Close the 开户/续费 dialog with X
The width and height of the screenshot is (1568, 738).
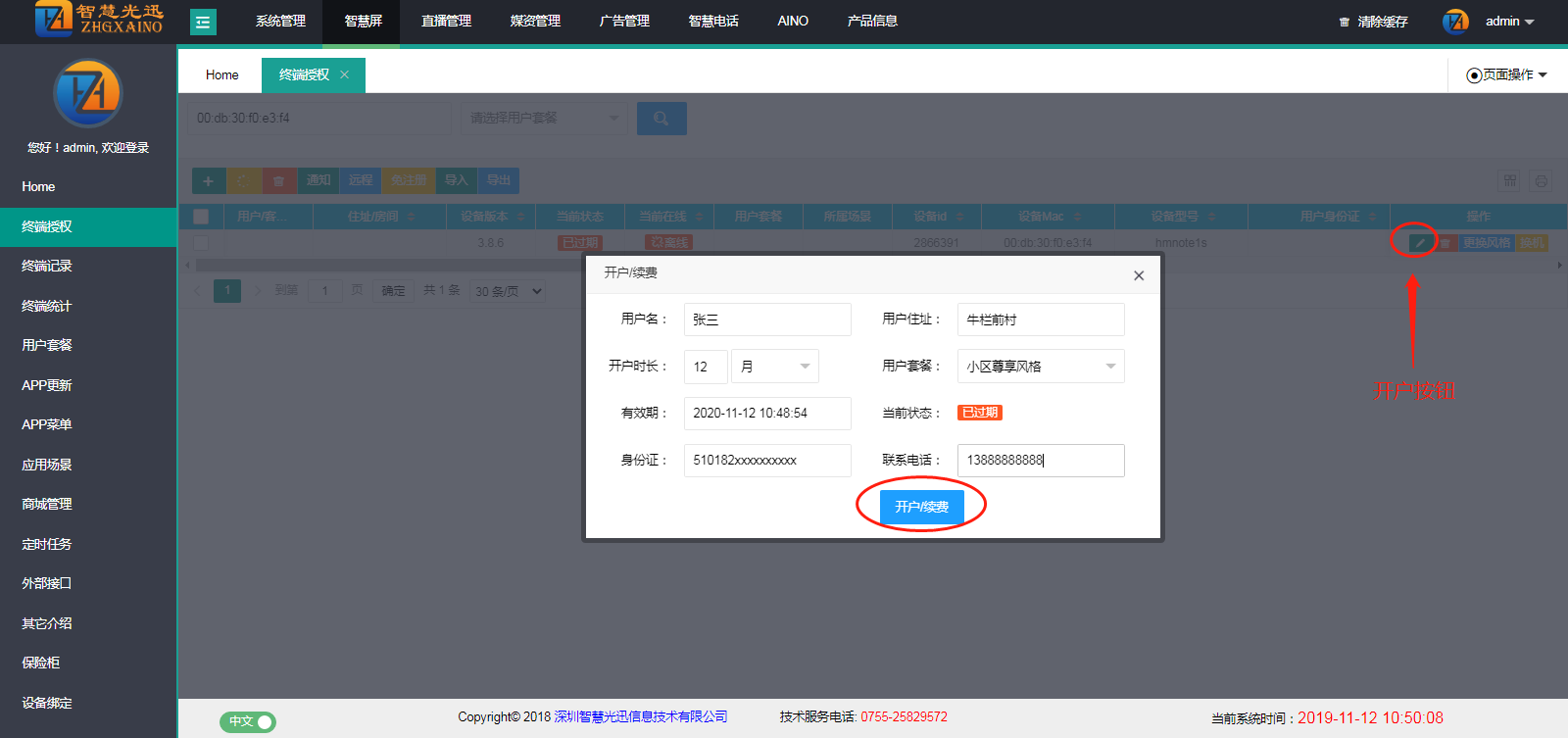tap(1139, 275)
